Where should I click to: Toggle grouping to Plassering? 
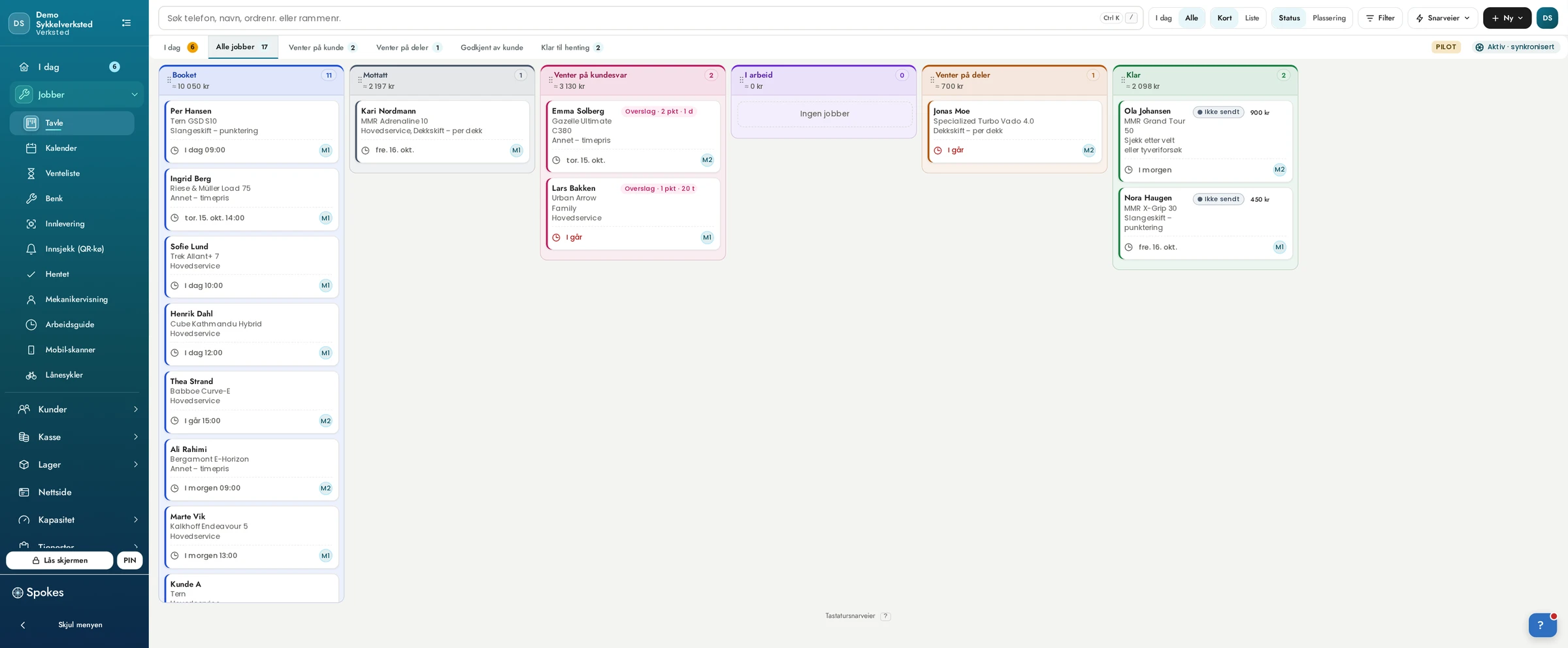(x=1329, y=18)
